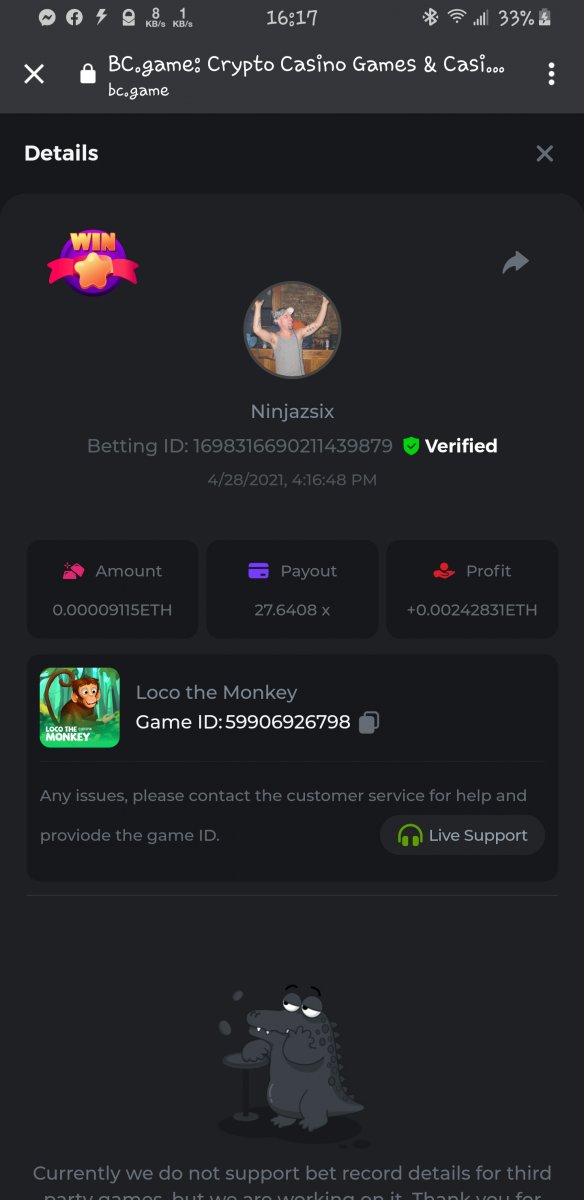Click the green Verified shield badge
Viewport: 584px width, 1200px height.
pyautogui.click(x=411, y=446)
